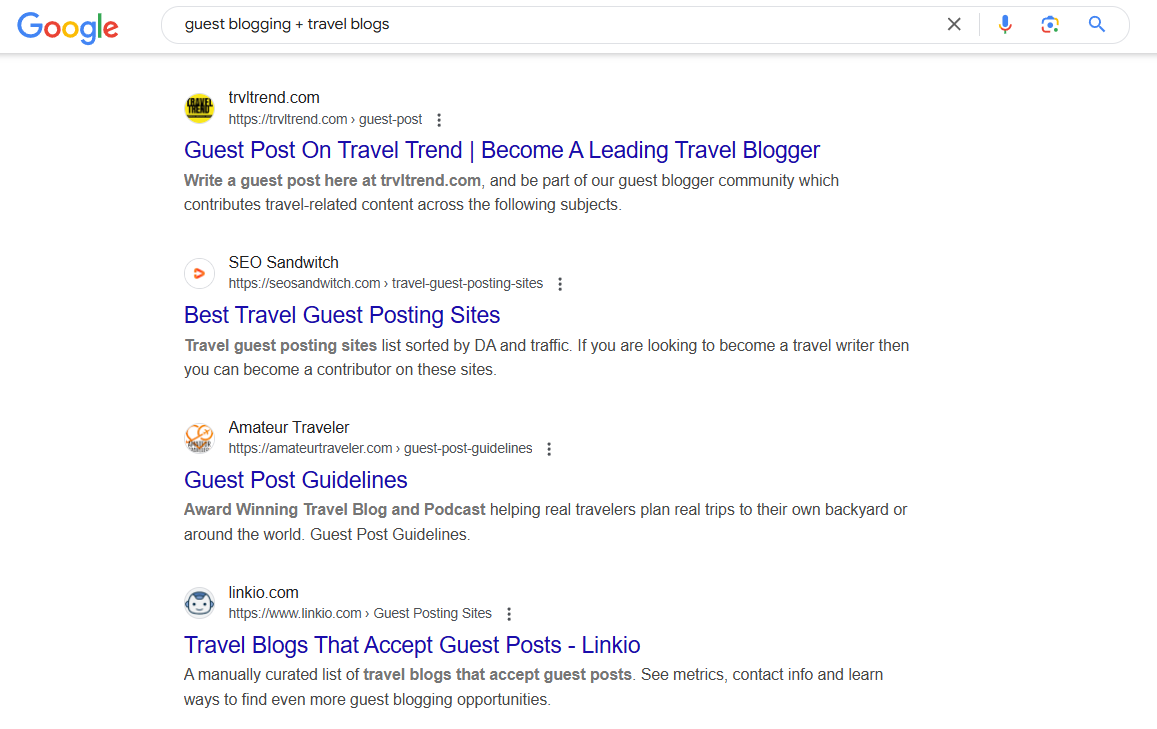Click the magnifying glass search button
The width and height of the screenshot is (1157, 729).
pos(1096,24)
